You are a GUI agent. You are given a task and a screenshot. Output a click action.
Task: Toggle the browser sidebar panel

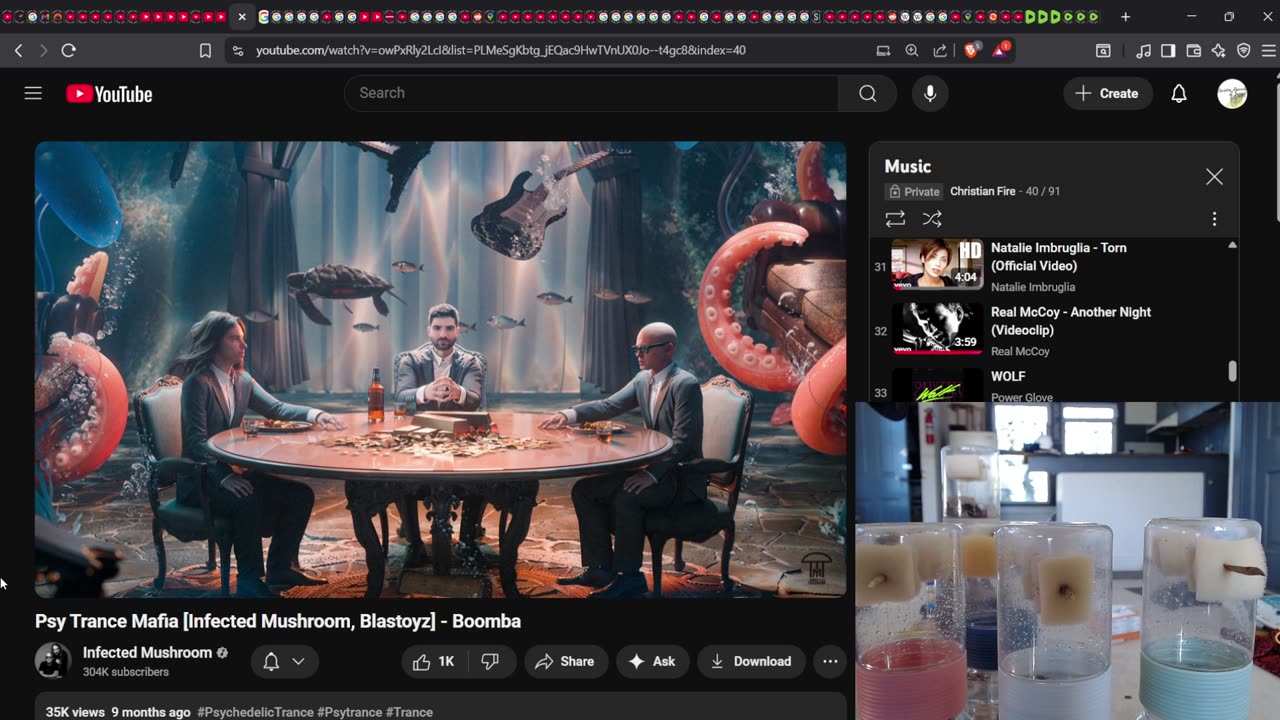click(1168, 50)
